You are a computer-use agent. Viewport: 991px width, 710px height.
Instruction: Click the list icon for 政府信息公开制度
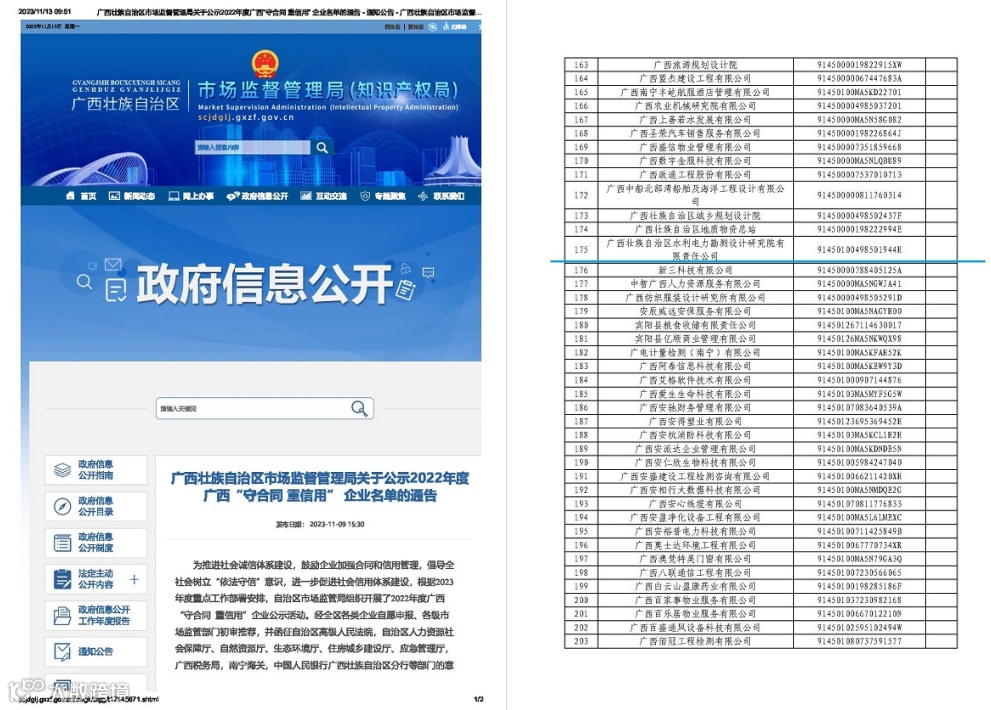63,543
